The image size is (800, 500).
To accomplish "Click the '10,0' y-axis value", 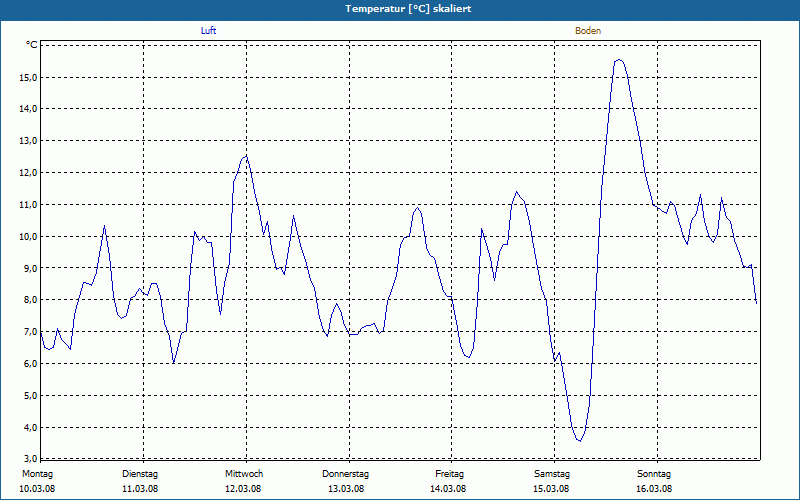I will [28, 237].
